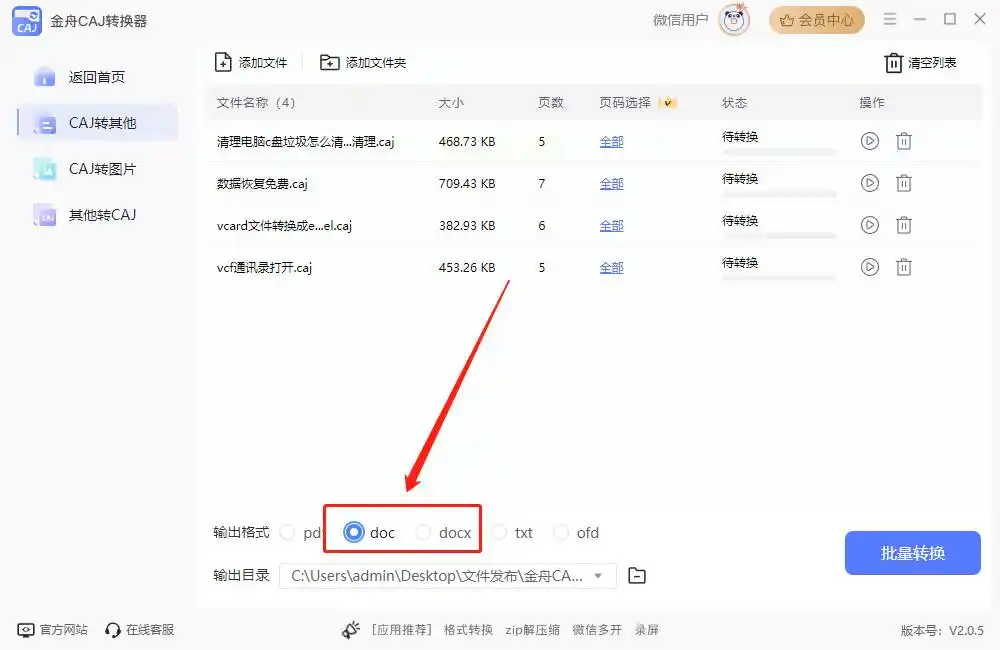Open page selection 全部 for vcard文件转换成 file
The width and height of the screenshot is (1000, 650).
(x=612, y=226)
